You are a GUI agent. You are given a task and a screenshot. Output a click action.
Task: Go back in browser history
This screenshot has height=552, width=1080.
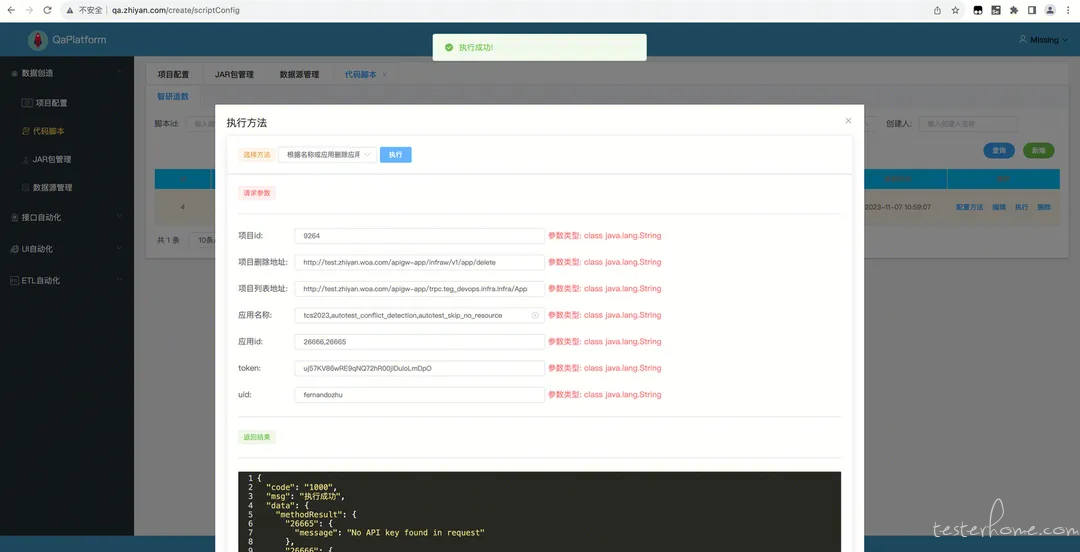[11, 10]
